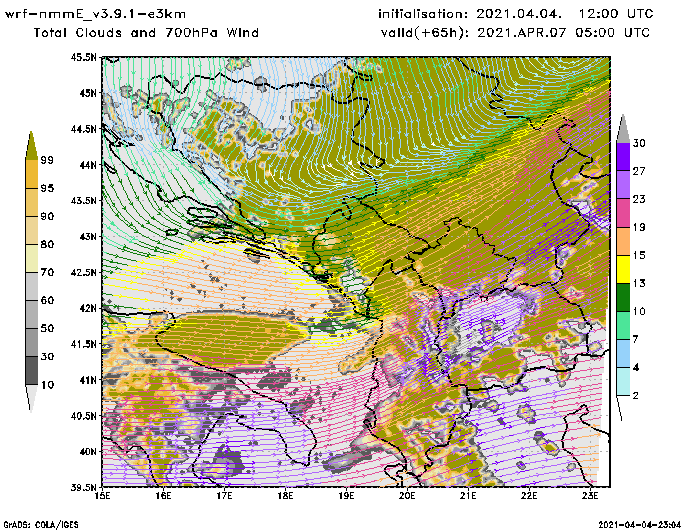The image size is (700, 530).
Task: Click the 23E longitude label
Action: 590,496
